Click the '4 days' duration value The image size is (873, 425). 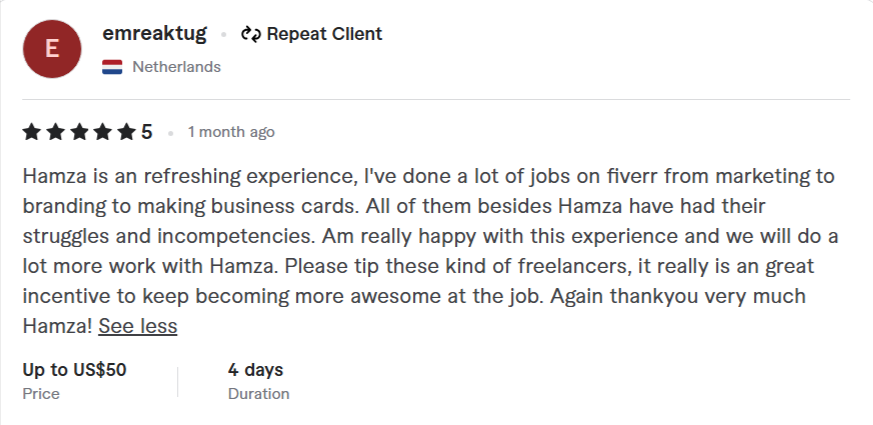pyautogui.click(x=255, y=370)
